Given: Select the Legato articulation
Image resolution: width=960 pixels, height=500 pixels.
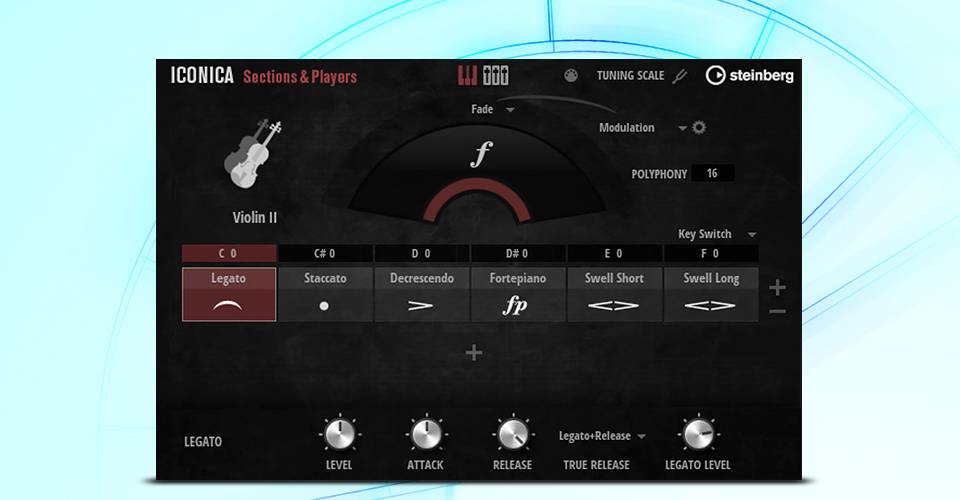Looking at the screenshot, I should (230, 294).
